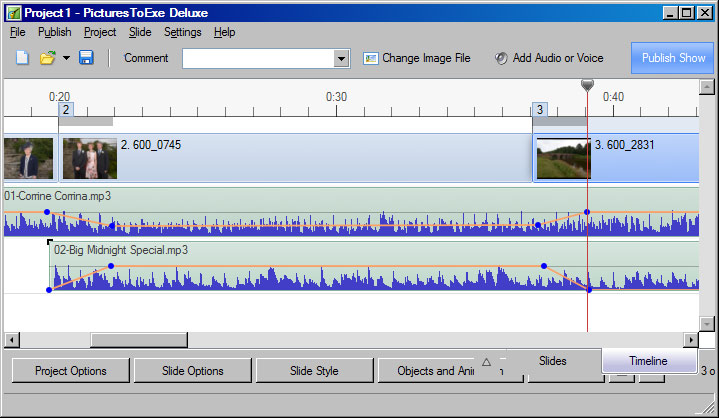
Task: Click the Slide Style button
Action: coord(314,371)
